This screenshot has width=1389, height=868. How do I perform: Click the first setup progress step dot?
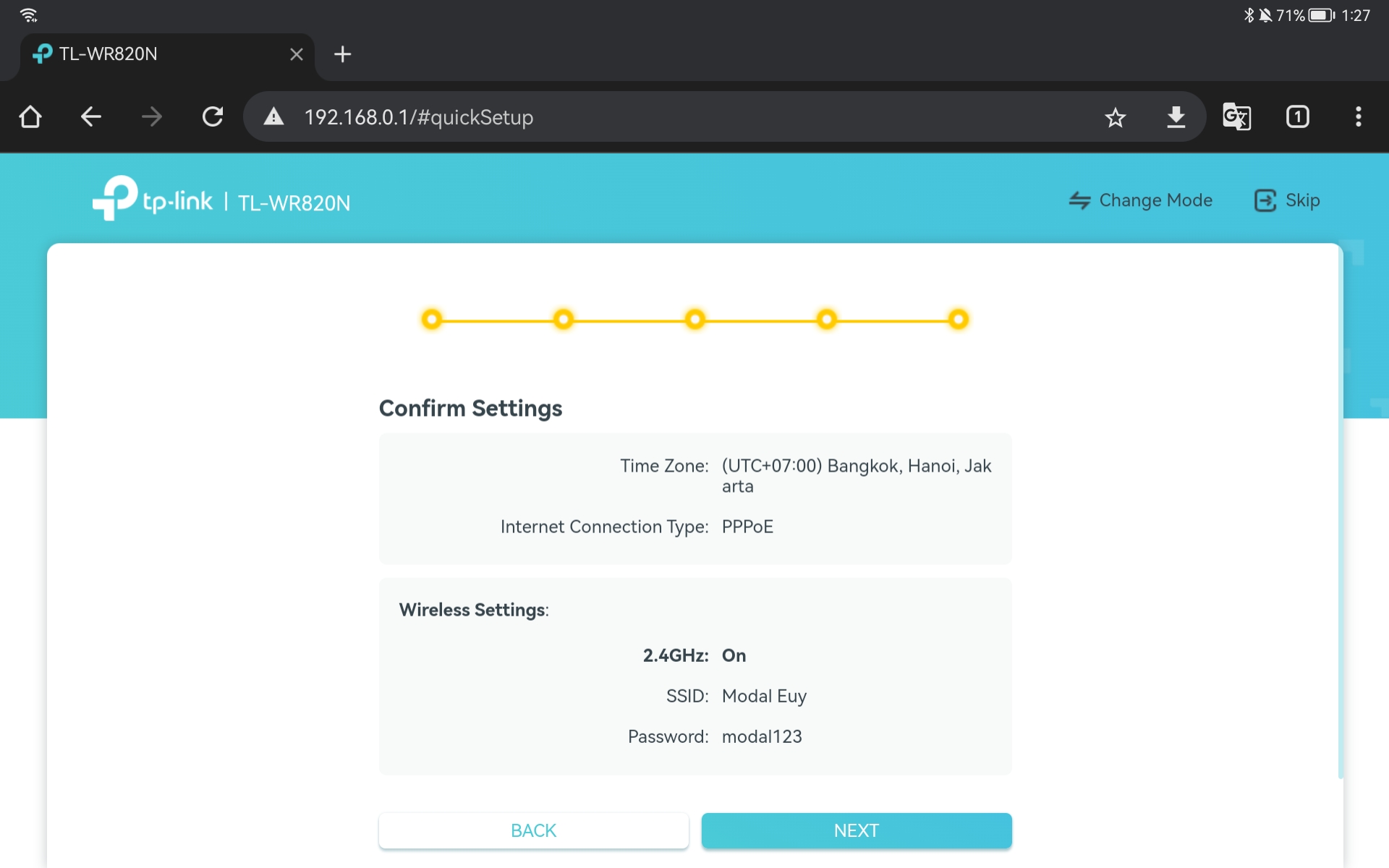click(x=432, y=319)
